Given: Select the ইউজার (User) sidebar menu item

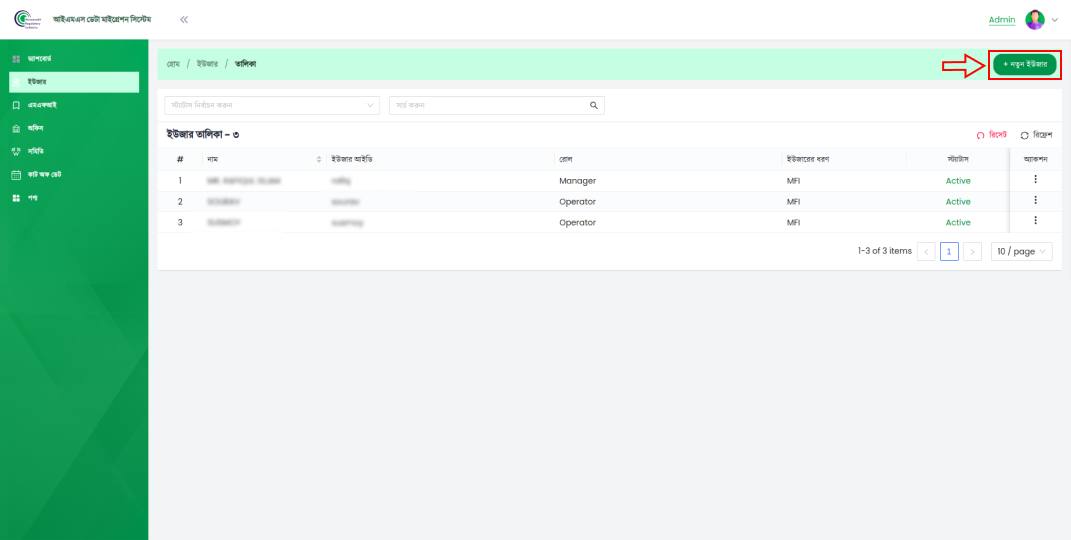Looking at the screenshot, I should [x=37, y=82].
